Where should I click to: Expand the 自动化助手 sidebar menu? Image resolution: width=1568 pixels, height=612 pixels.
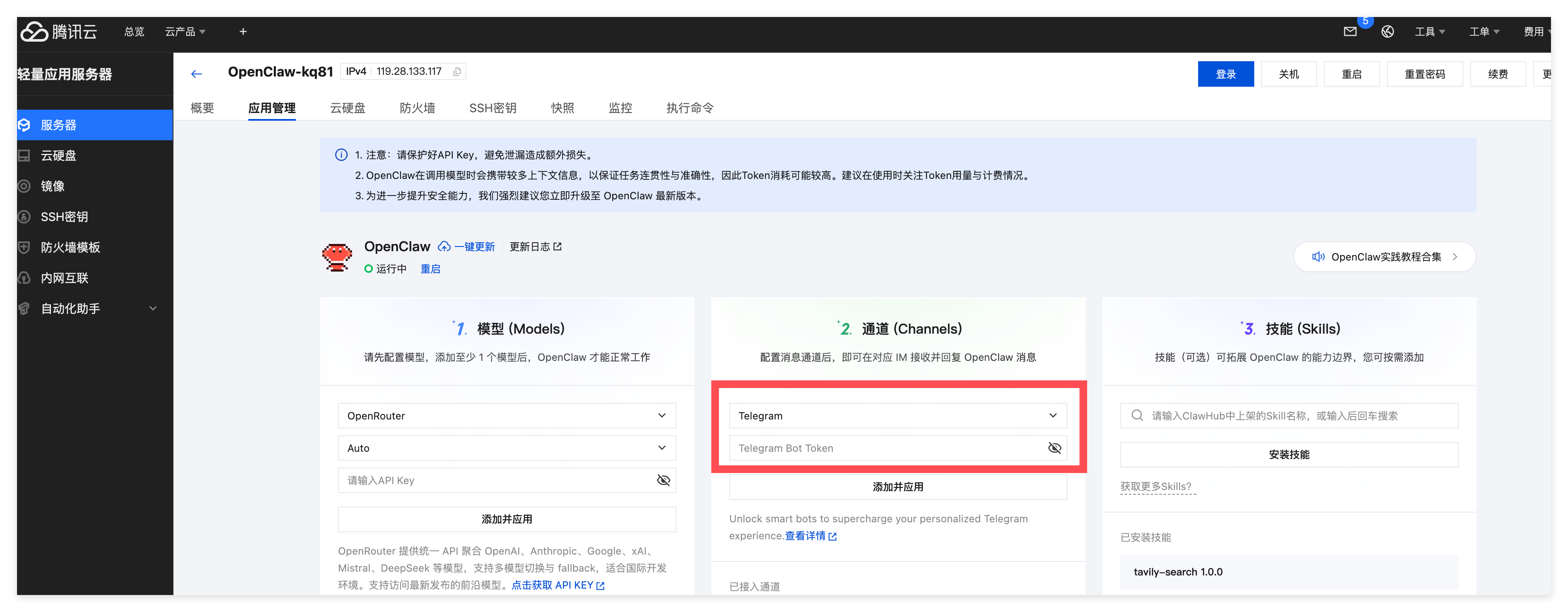153,309
